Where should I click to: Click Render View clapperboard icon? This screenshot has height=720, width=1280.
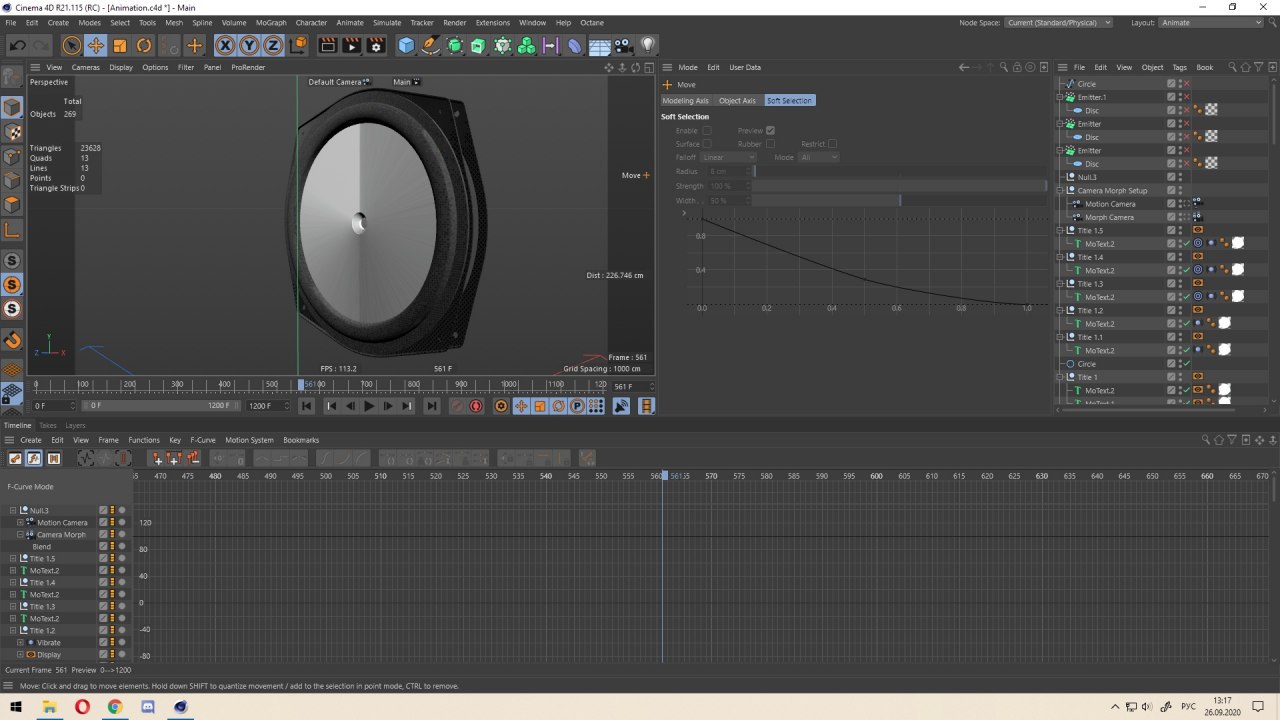pyautogui.click(x=327, y=45)
